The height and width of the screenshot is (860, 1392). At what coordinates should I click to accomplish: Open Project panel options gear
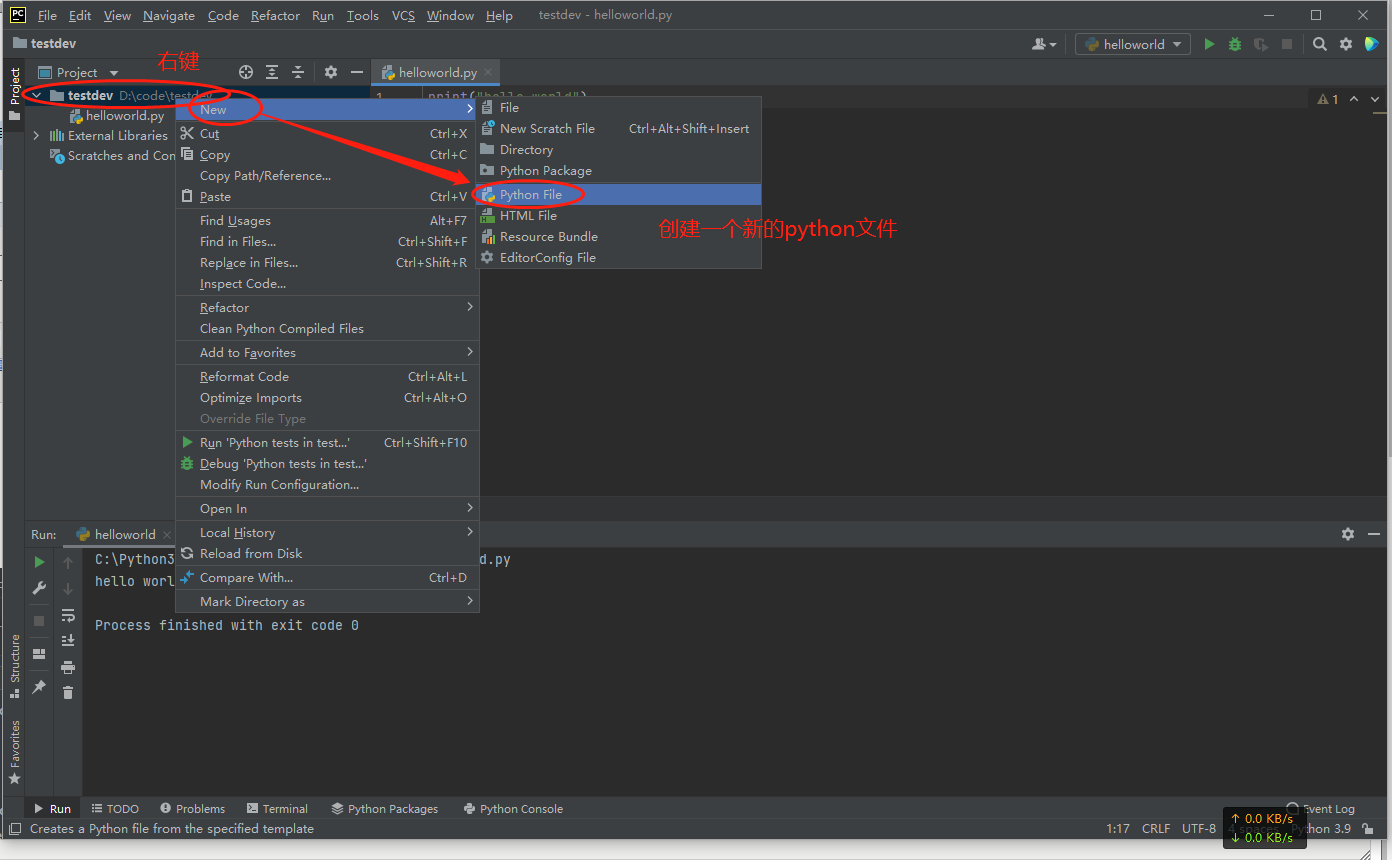pos(331,72)
